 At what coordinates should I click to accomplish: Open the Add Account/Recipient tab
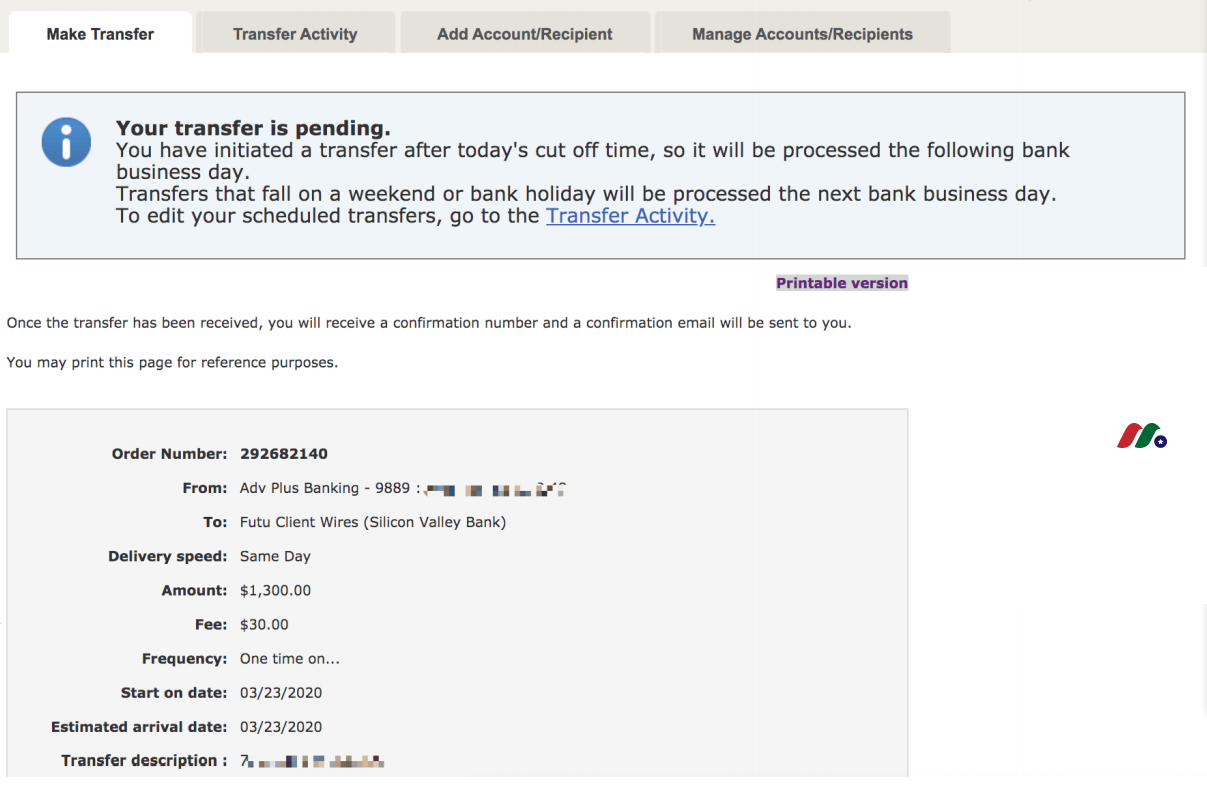point(525,34)
